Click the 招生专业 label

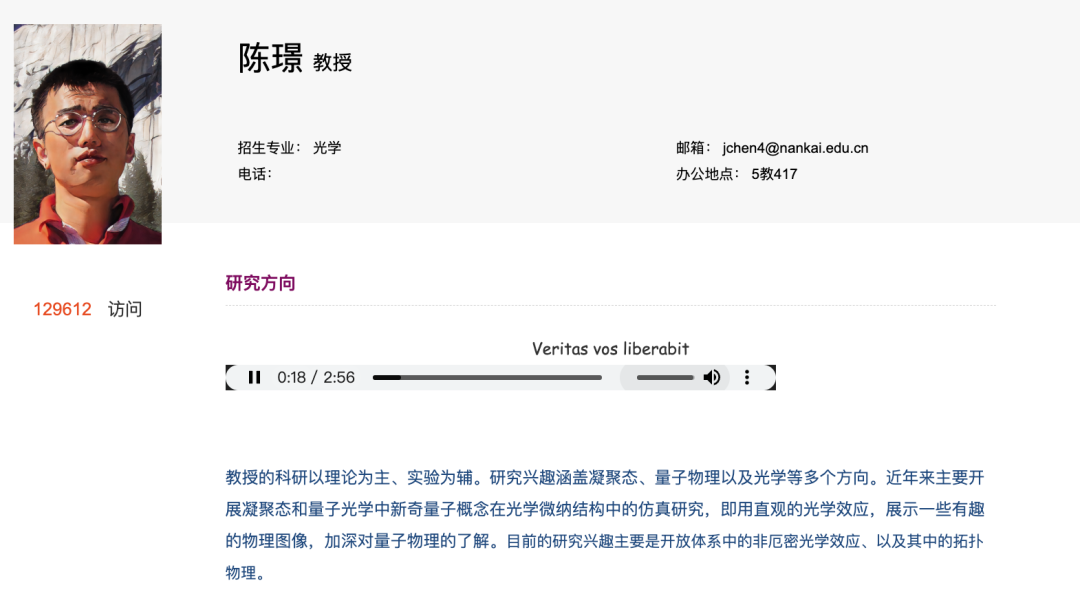pos(269,148)
